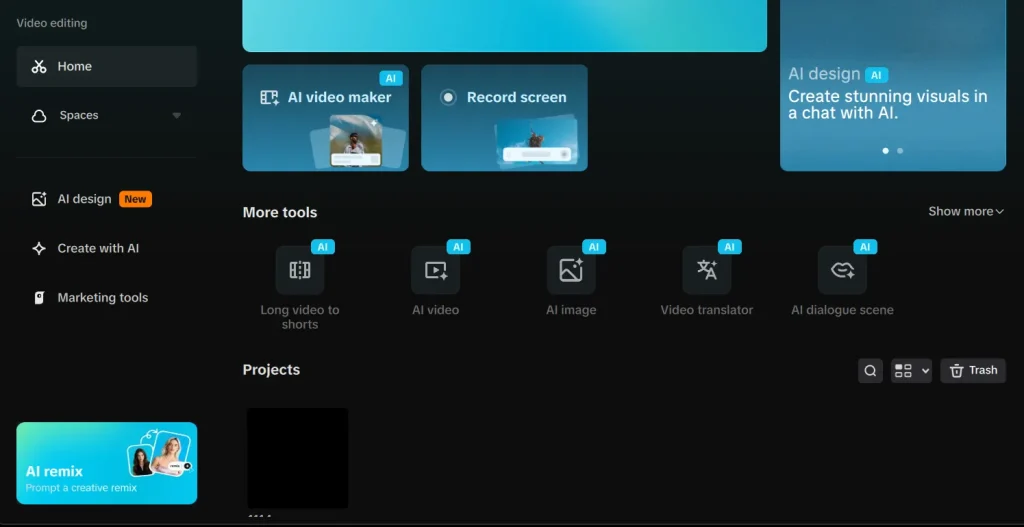
Task: Click the cloud Spaces icon
Action: (x=39, y=116)
